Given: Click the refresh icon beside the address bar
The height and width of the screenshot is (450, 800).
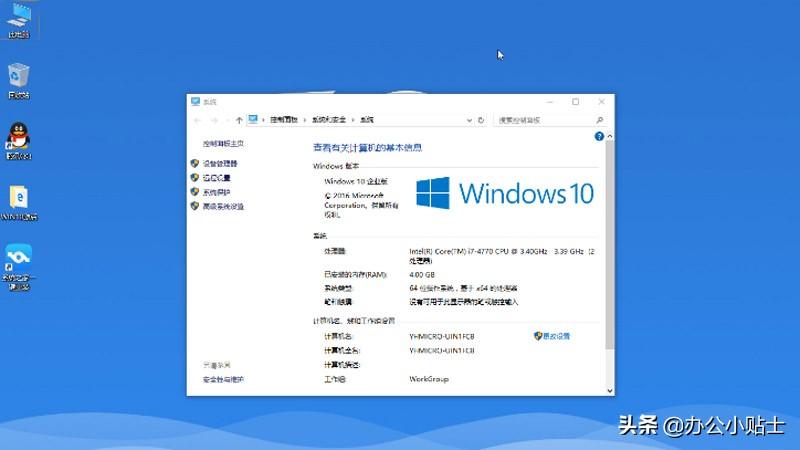Looking at the screenshot, I should coord(481,120).
